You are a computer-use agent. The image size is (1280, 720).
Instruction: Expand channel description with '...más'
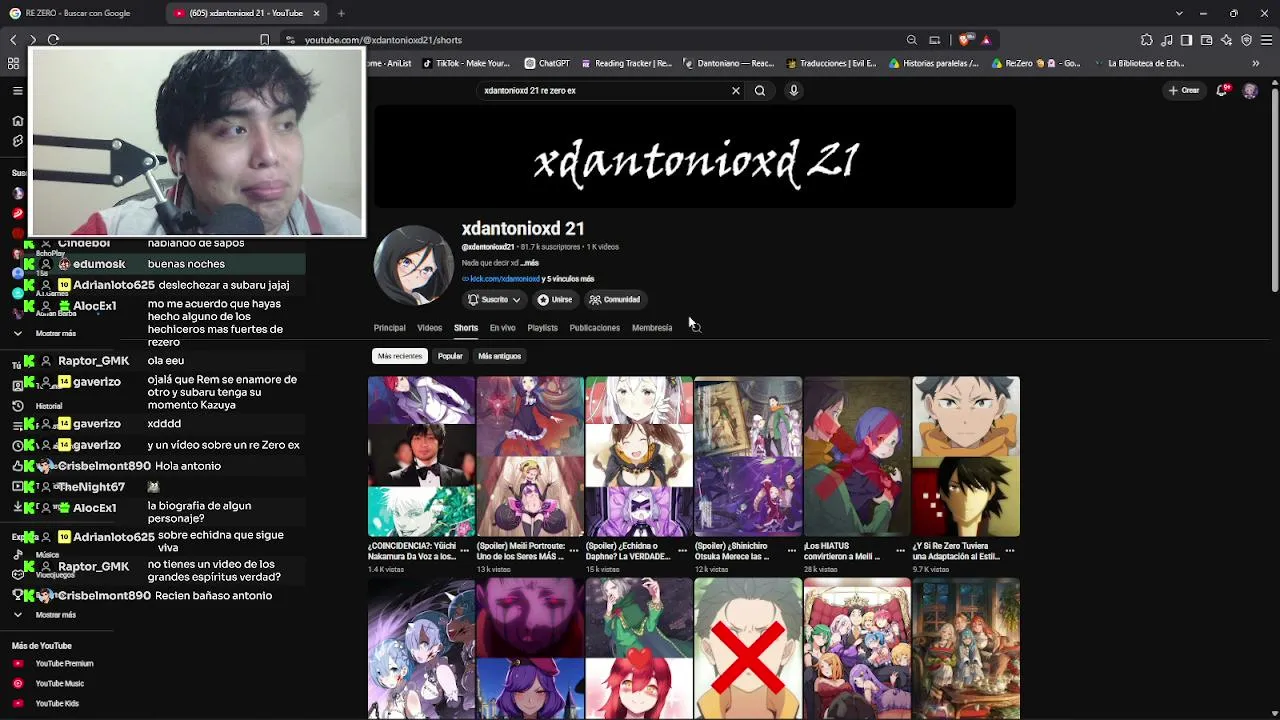[530, 263]
